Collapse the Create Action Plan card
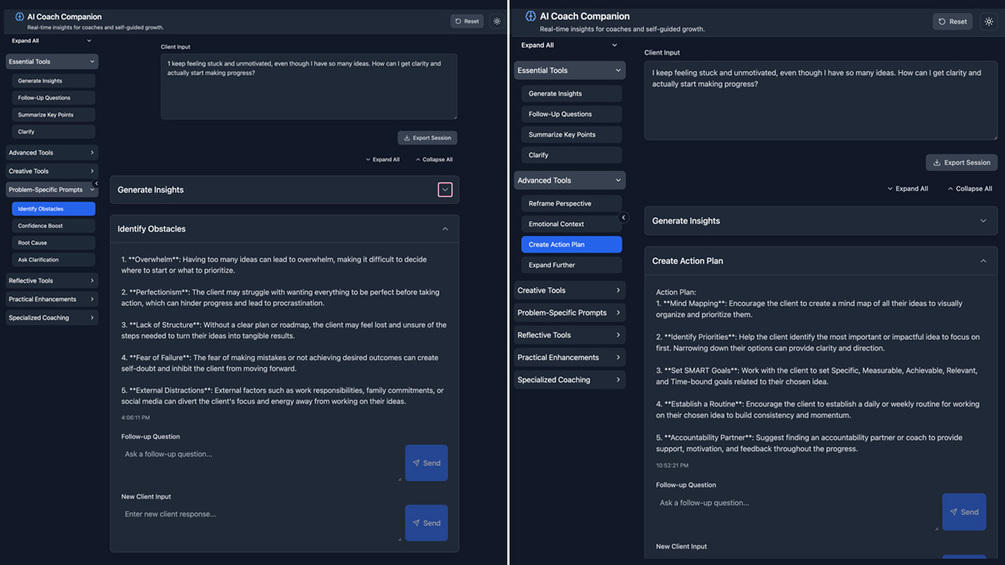 point(983,261)
